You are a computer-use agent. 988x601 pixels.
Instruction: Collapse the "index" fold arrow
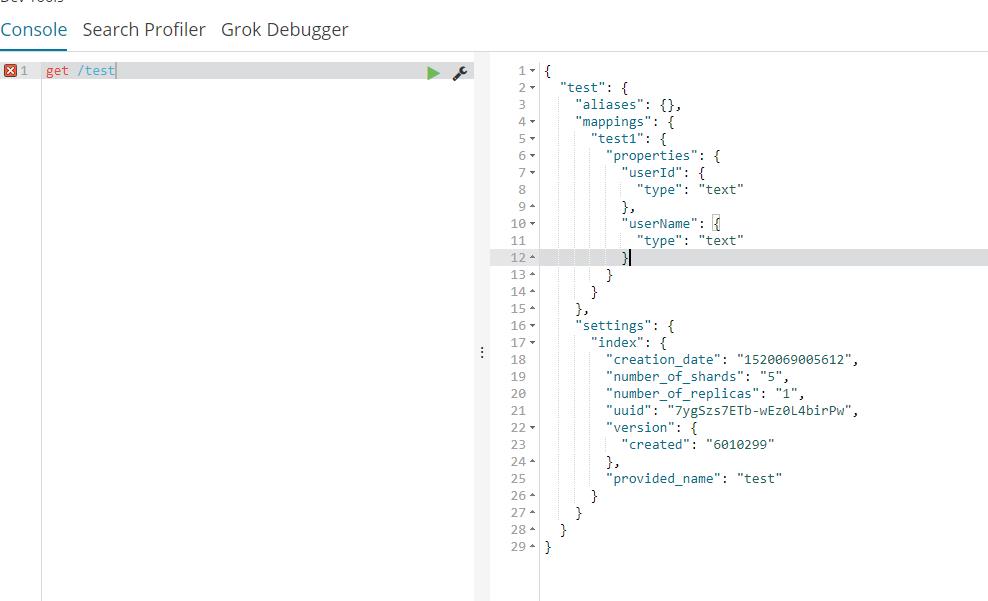coord(532,343)
